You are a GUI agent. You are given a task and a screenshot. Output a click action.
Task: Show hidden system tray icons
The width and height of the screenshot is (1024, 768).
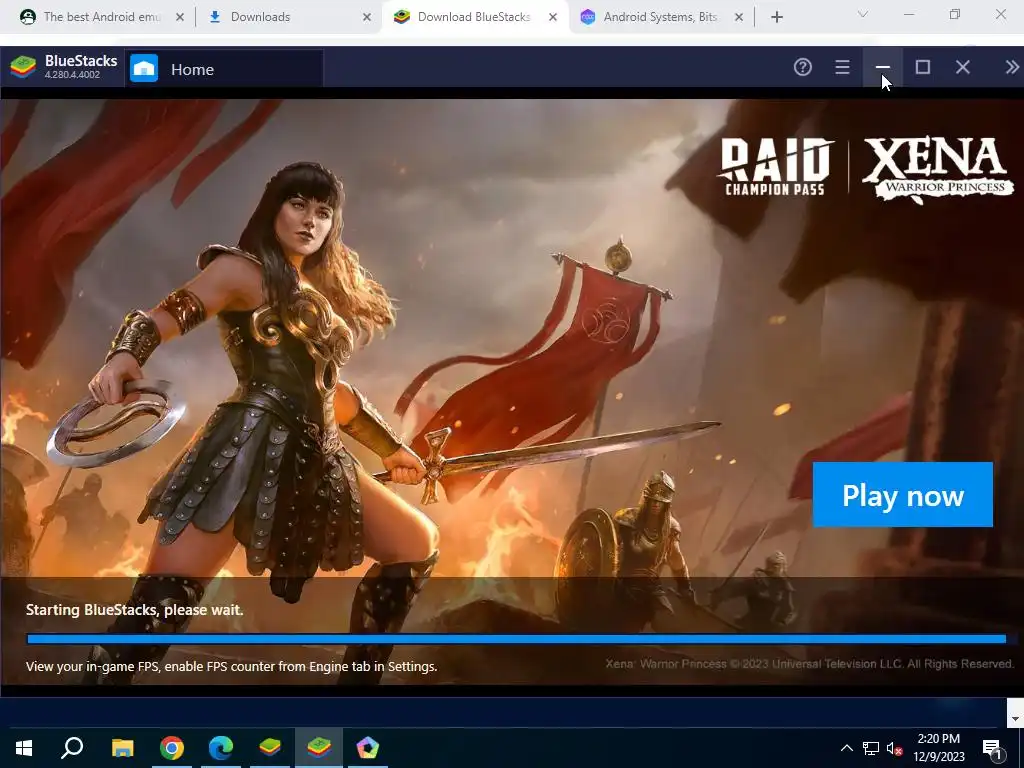pyautogui.click(x=846, y=748)
